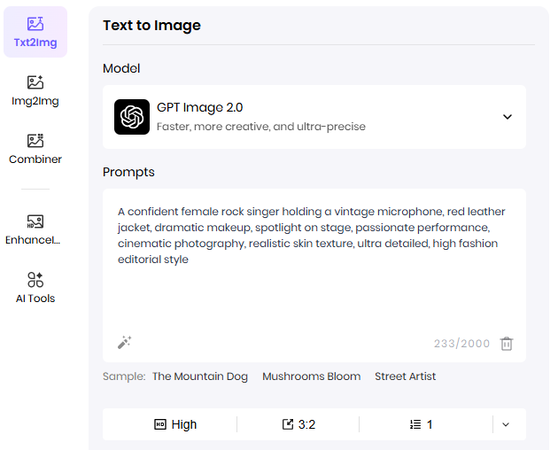Click the magic wand prompt enhancer
The height and width of the screenshot is (450, 558).
[x=125, y=342]
